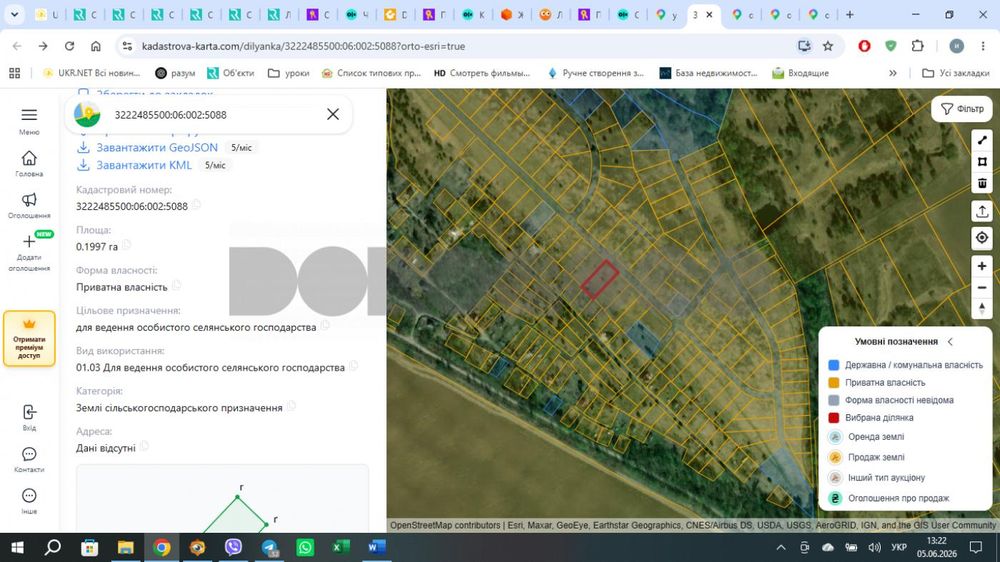Open Chrome menu three dots
This screenshot has width=1000, height=562.
[983, 46]
